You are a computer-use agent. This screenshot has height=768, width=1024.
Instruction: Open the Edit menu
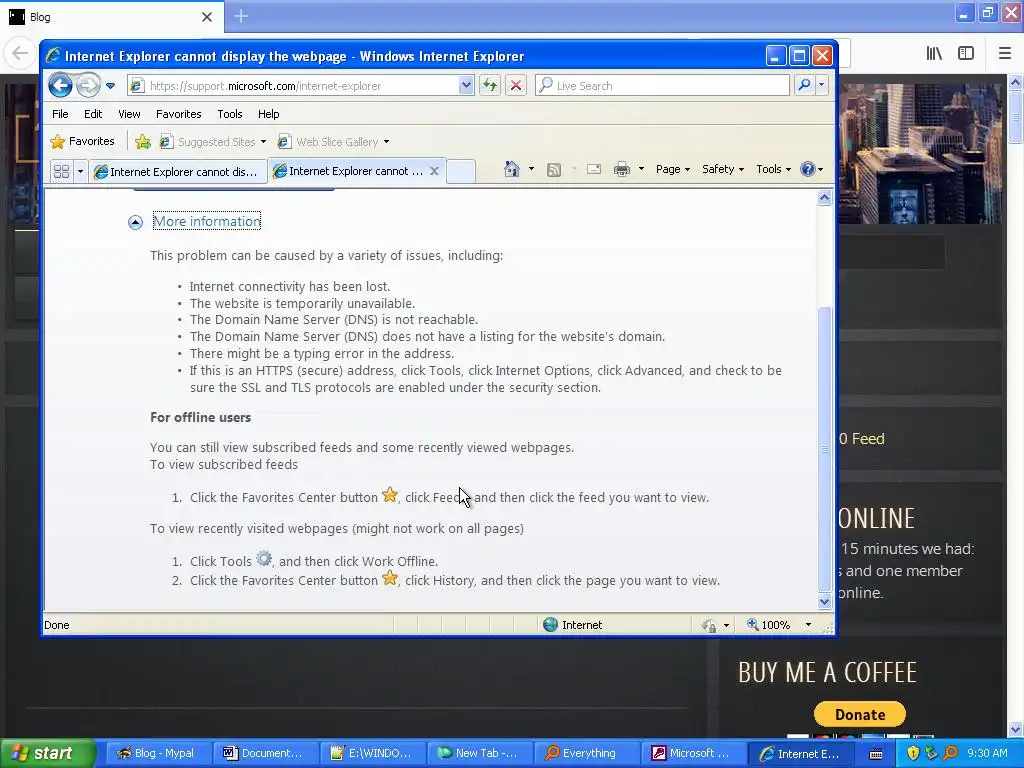pyautogui.click(x=93, y=114)
